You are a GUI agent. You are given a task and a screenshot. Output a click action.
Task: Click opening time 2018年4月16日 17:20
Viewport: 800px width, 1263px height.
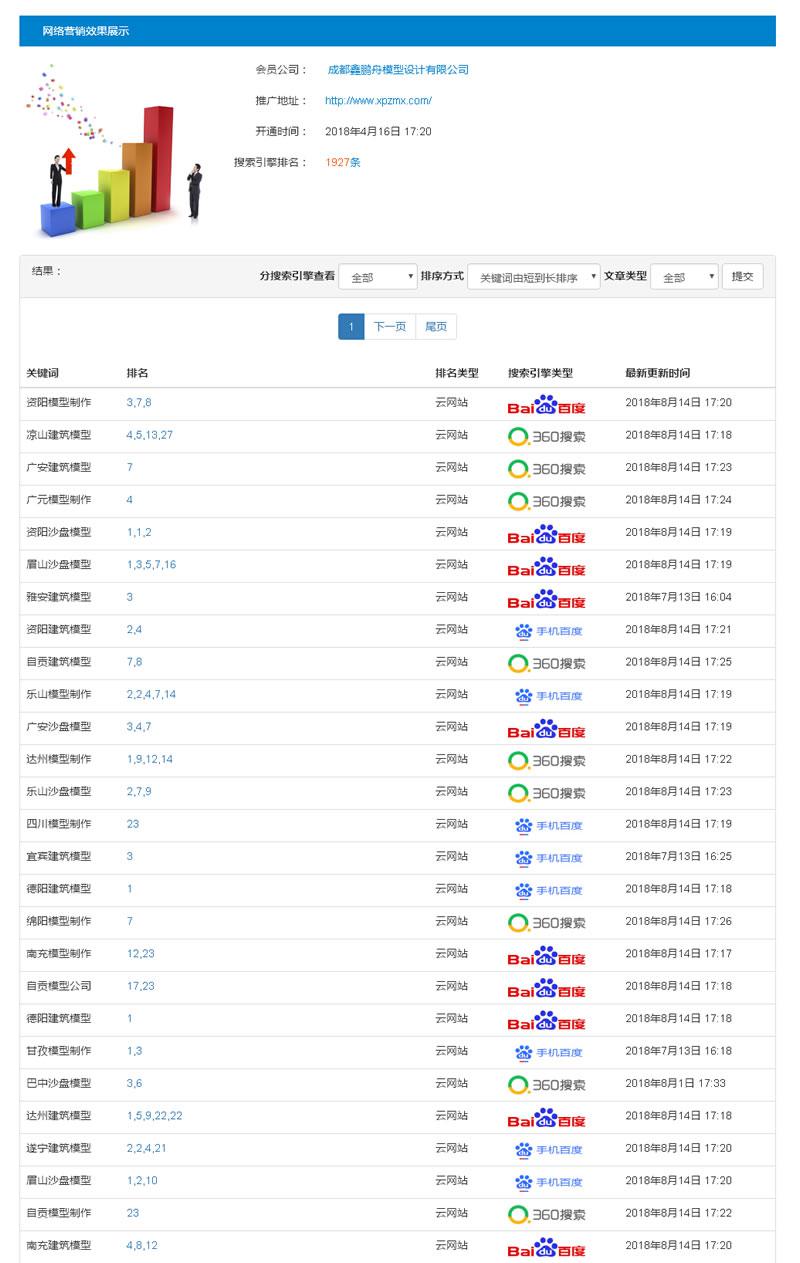[378, 131]
